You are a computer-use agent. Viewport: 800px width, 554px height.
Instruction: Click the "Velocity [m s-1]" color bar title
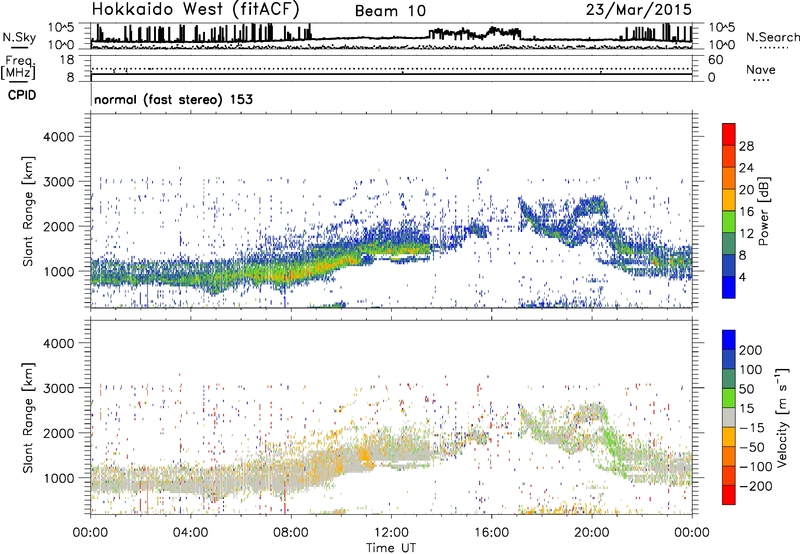[x=782, y=417]
